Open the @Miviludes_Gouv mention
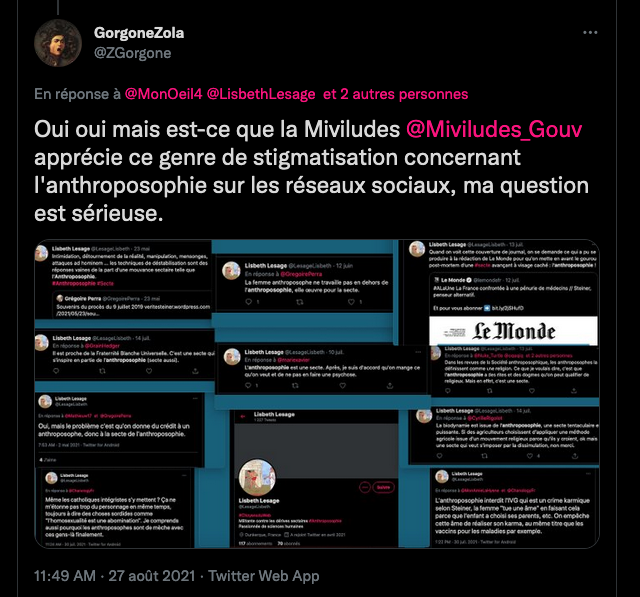This screenshot has width=640, height=597. pyautogui.click(x=494, y=129)
